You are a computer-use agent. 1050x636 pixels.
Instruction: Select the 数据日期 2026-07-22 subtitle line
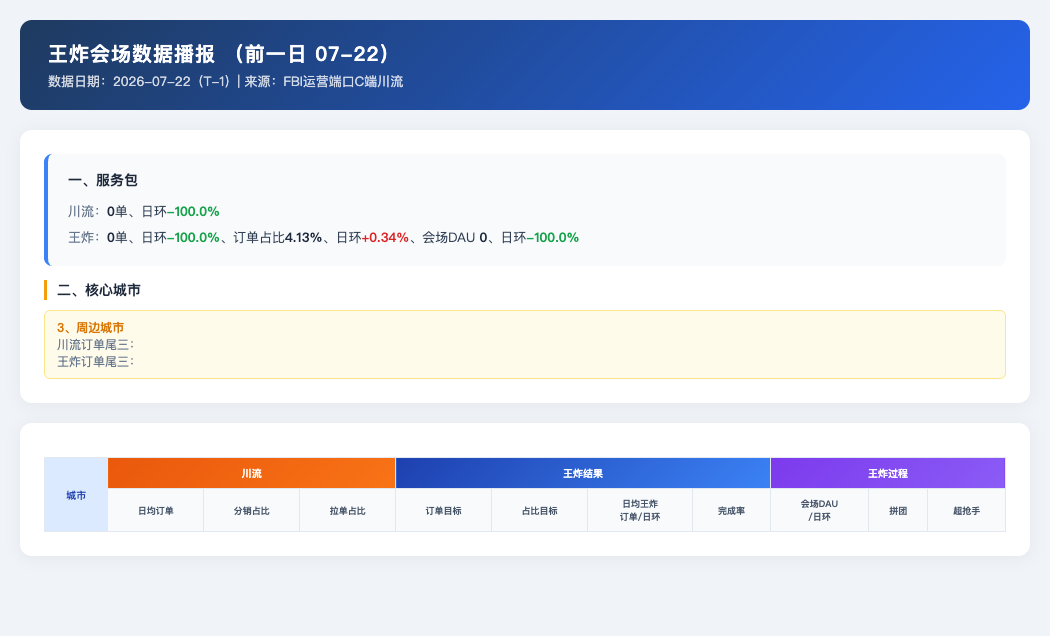click(226, 82)
